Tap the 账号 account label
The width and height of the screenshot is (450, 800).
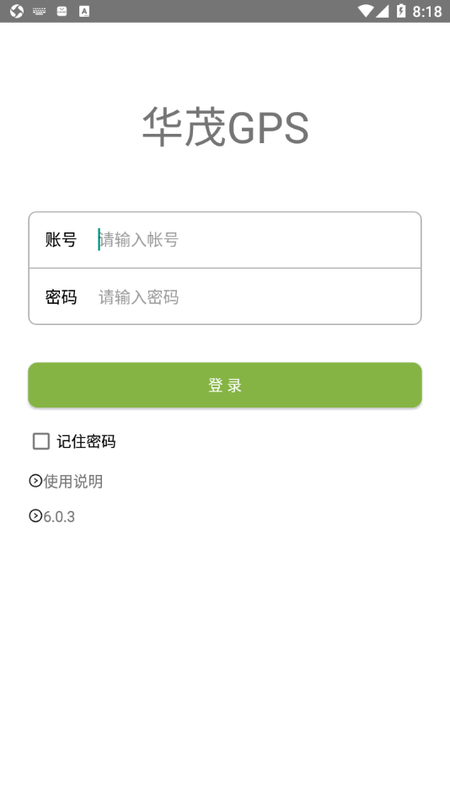[x=61, y=240]
